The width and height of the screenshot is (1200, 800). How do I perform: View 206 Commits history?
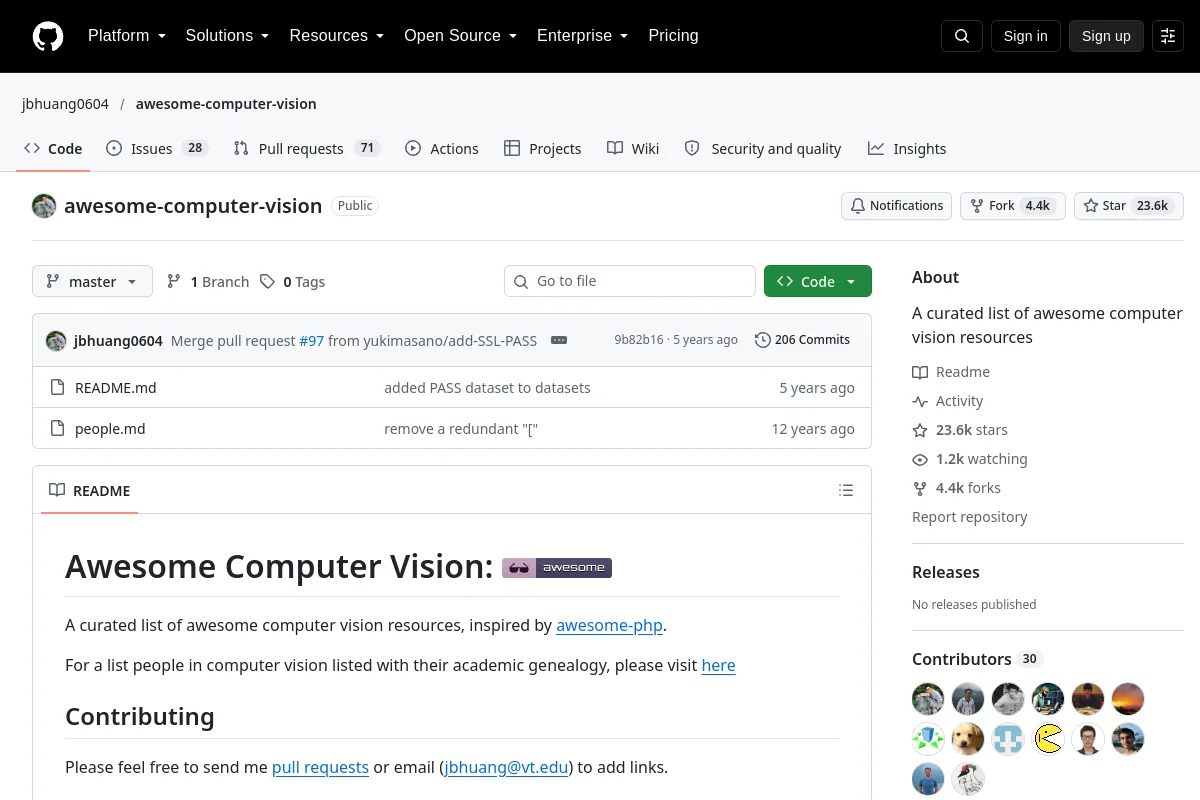pos(803,340)
